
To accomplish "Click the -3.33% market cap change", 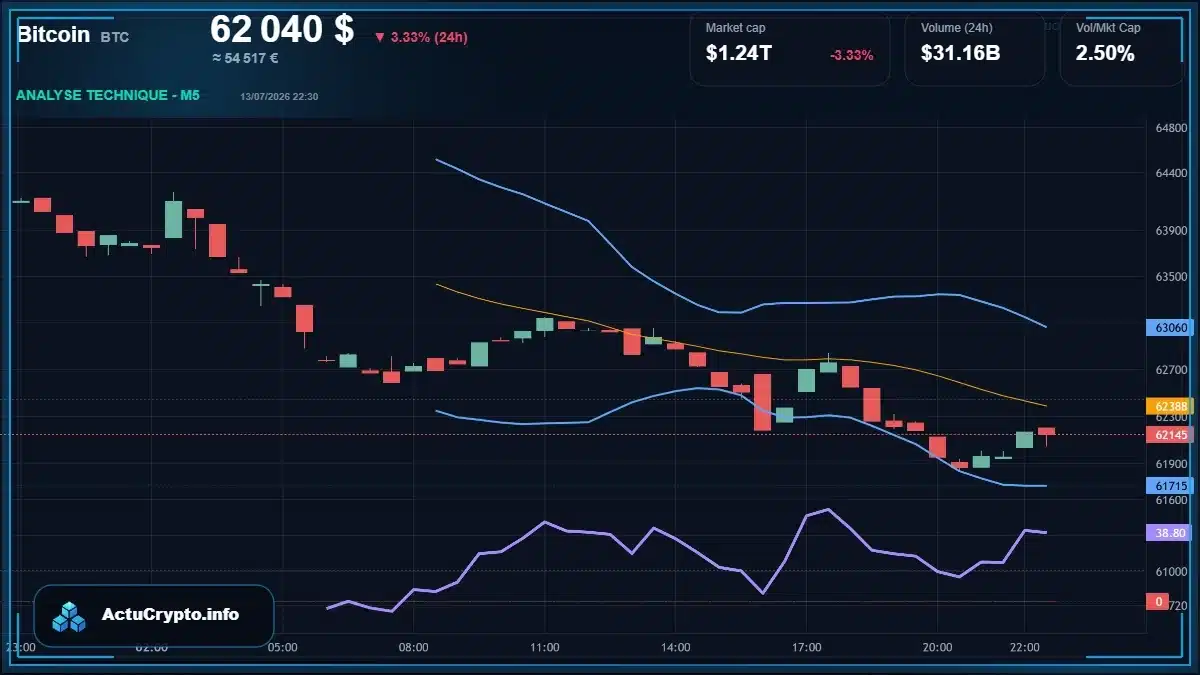I will click(x=852, y=55).
